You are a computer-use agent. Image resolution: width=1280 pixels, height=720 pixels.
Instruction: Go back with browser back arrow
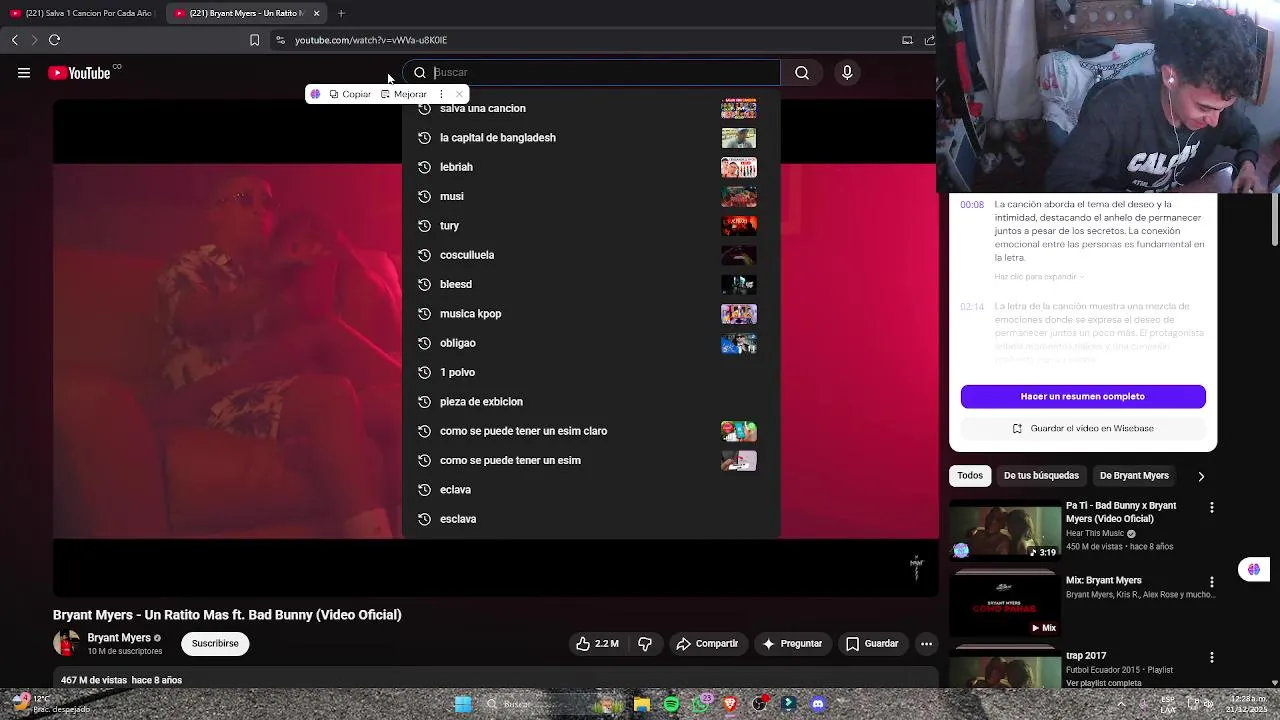14,40
